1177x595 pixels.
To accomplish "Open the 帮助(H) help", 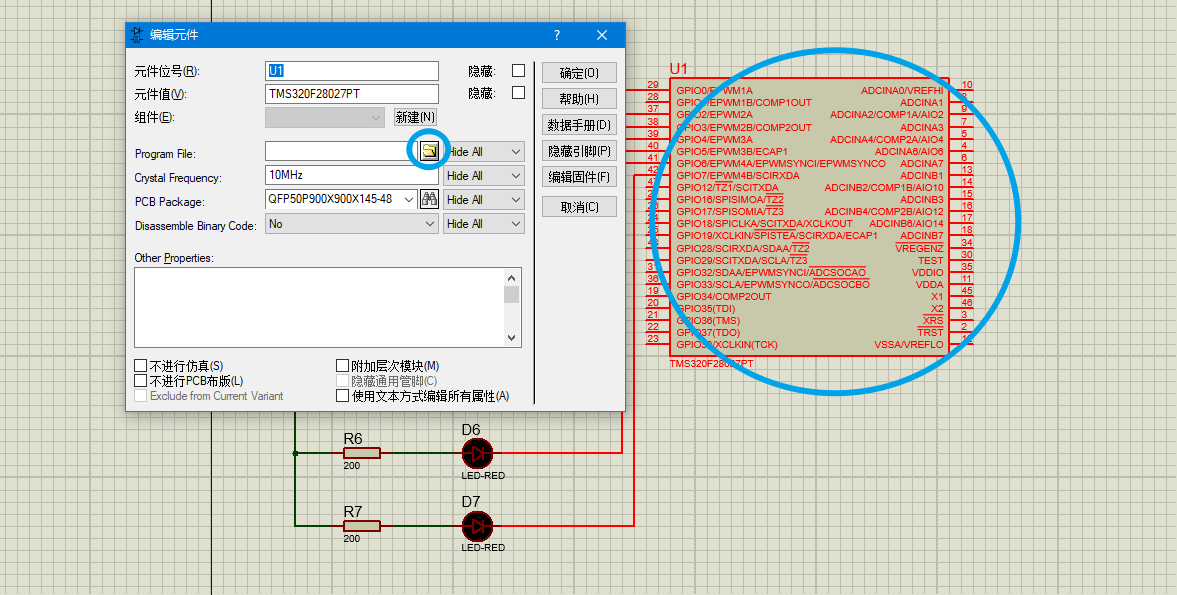I will [578, 98].
